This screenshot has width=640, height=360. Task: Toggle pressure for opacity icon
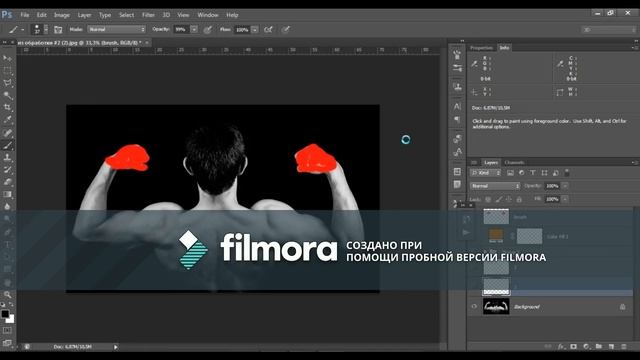click(x=208, y=29)
